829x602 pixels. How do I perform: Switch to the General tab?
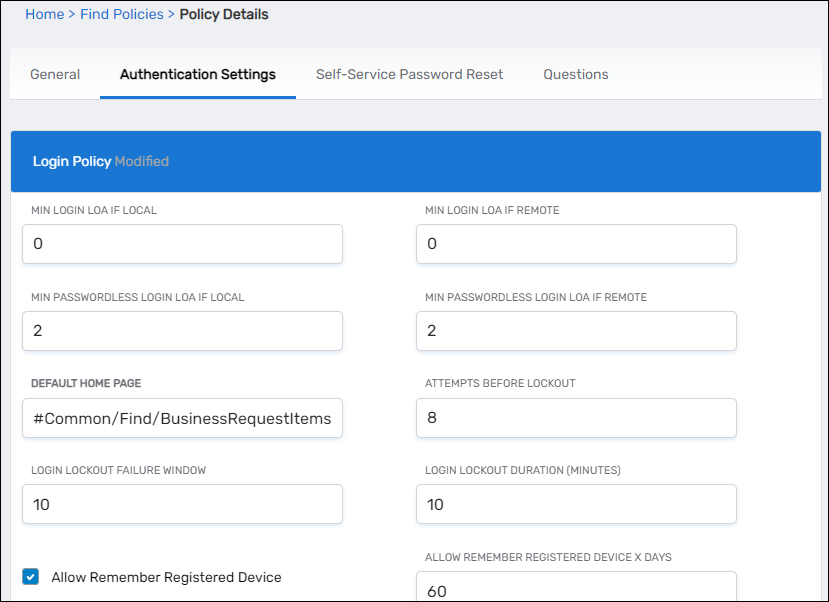55,74
